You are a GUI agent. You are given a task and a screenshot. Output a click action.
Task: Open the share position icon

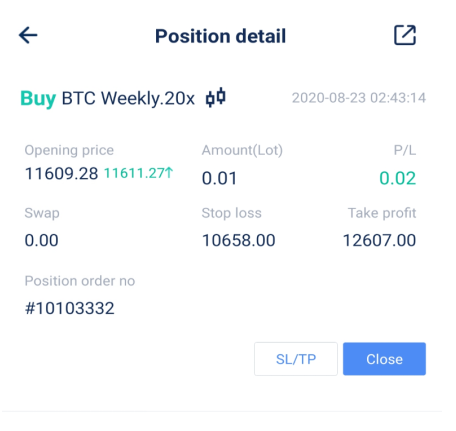coord(405,35)
